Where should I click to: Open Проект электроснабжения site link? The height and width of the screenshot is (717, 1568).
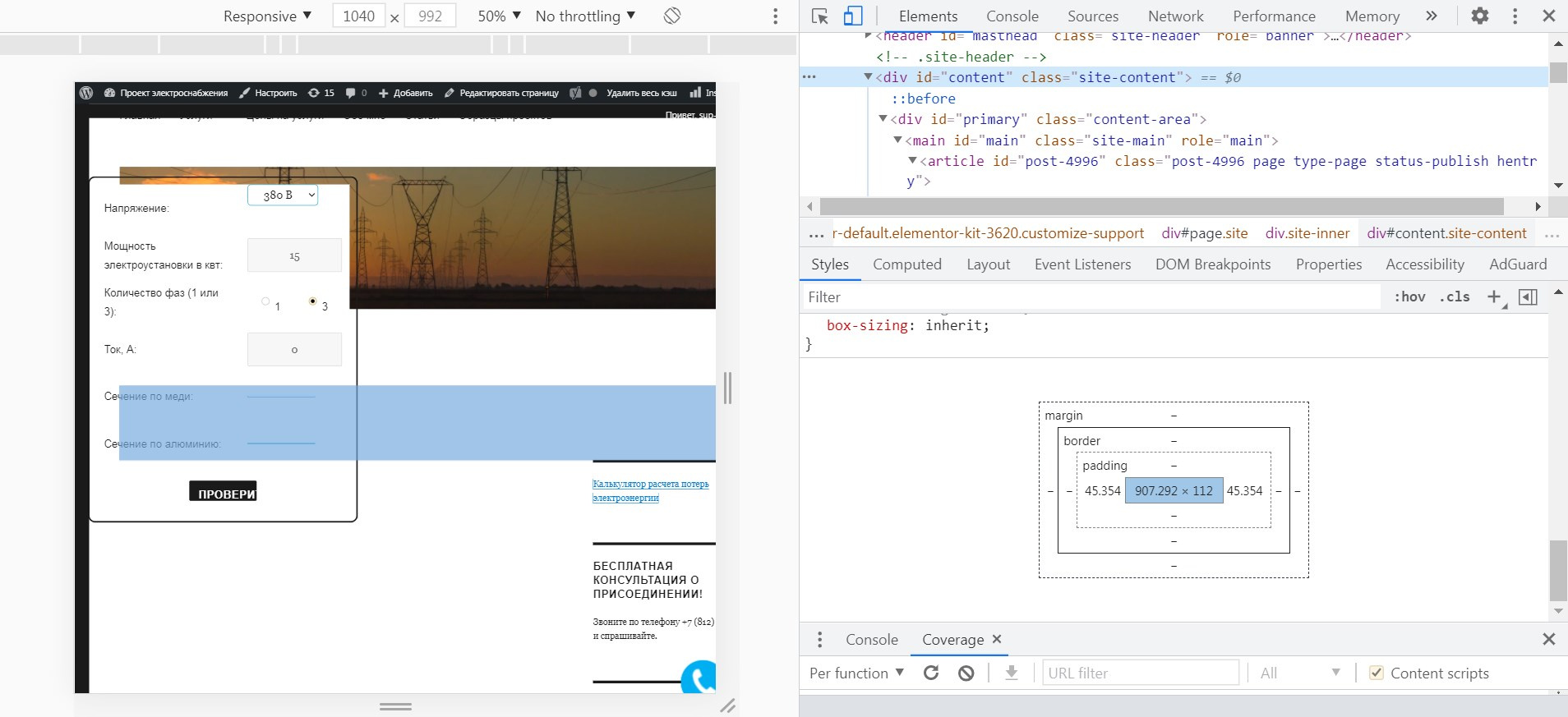[166, 93]
